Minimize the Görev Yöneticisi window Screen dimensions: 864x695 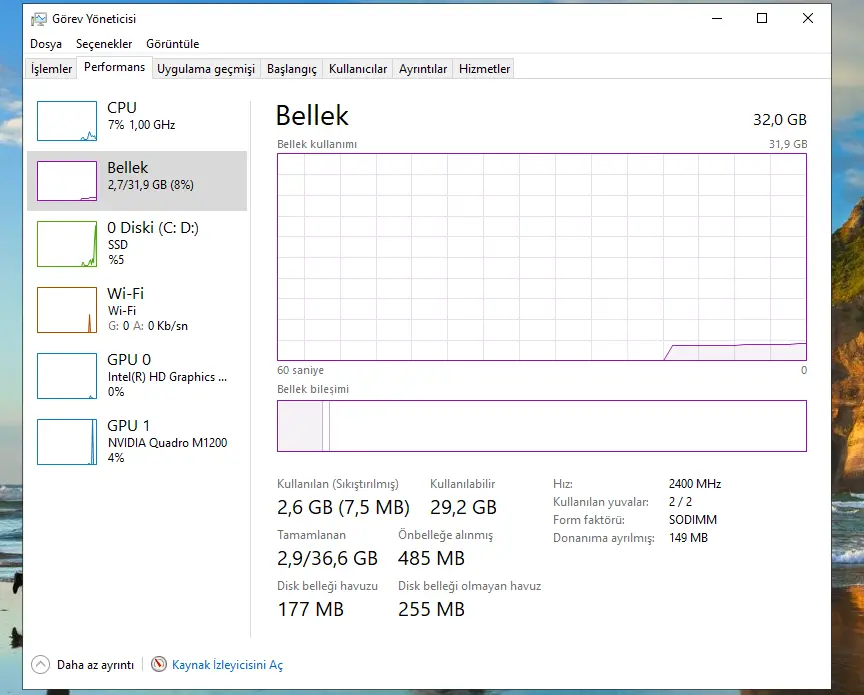coord(717,18)
